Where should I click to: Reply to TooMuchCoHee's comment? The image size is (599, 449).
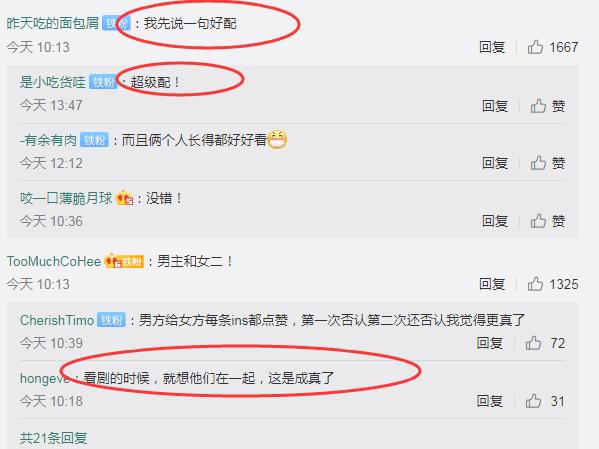pos(492,284)
